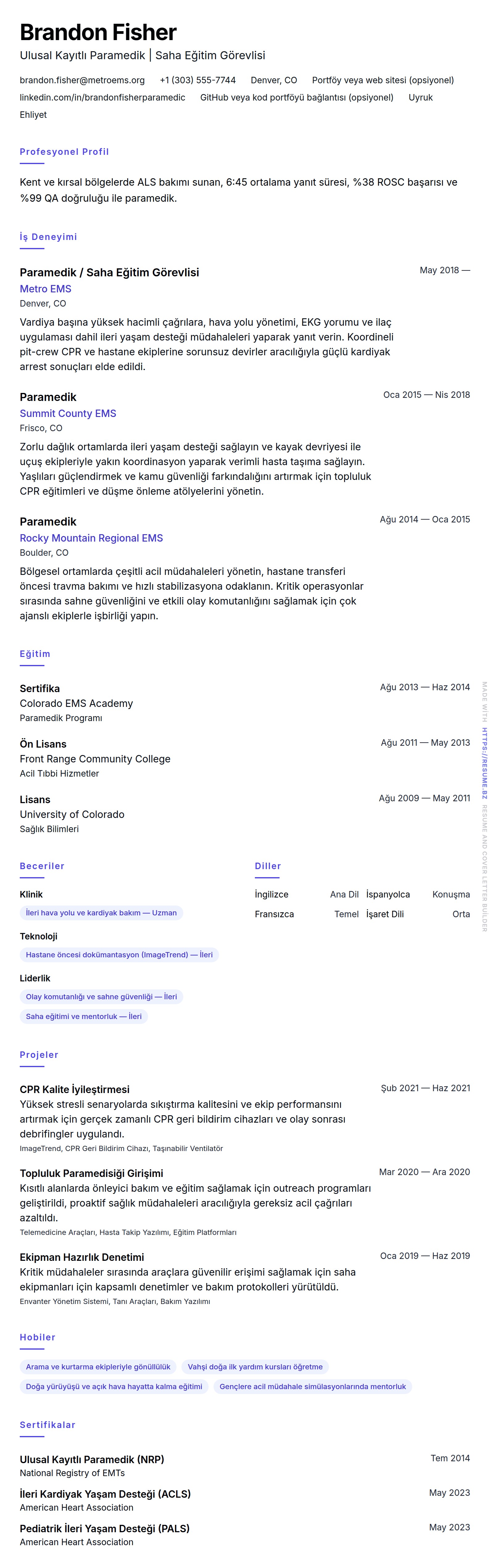Image resolution: width=490 pixels, height=1568 pixels.
Task: Click the Ulusal Kayıtlı Paramedik (NRP) certificate title
Action: (92, 1459)
